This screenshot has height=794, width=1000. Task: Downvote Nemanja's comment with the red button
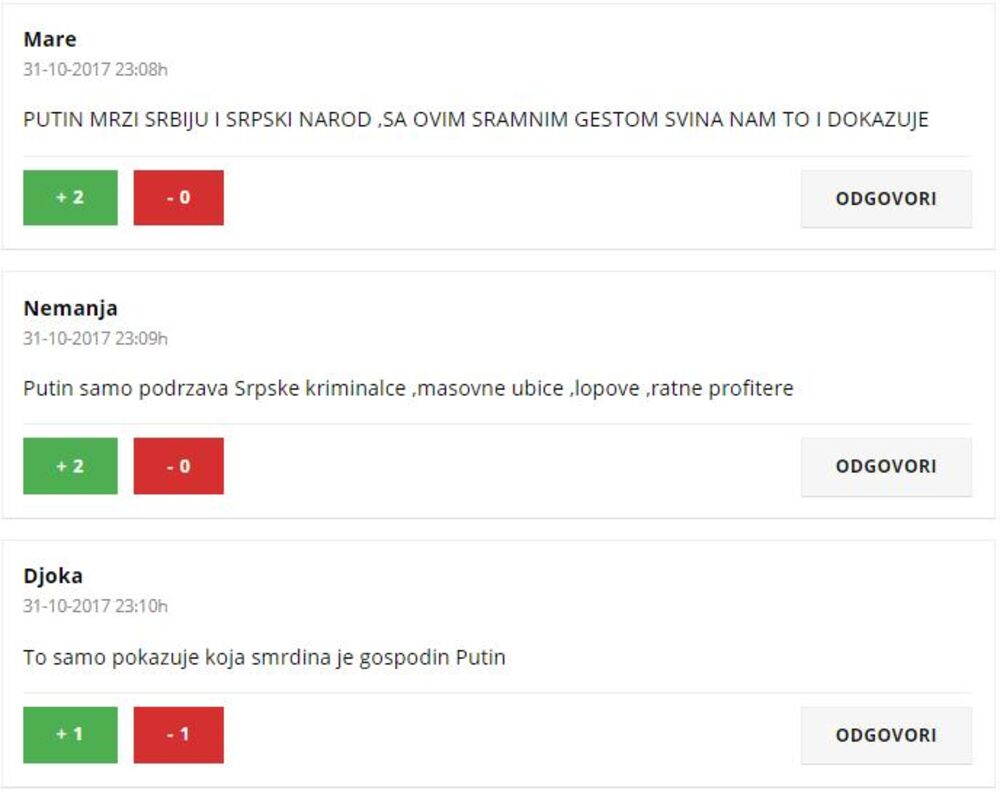178,466
